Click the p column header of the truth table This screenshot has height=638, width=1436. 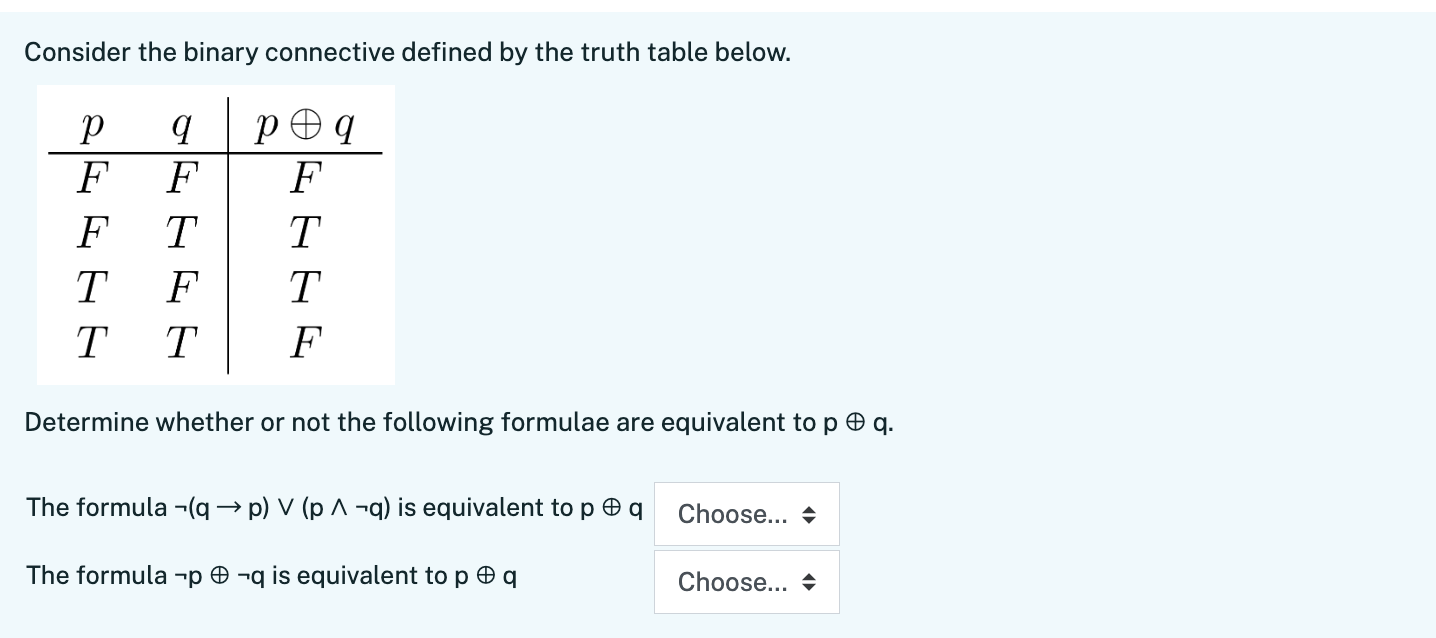pos(92,126)
